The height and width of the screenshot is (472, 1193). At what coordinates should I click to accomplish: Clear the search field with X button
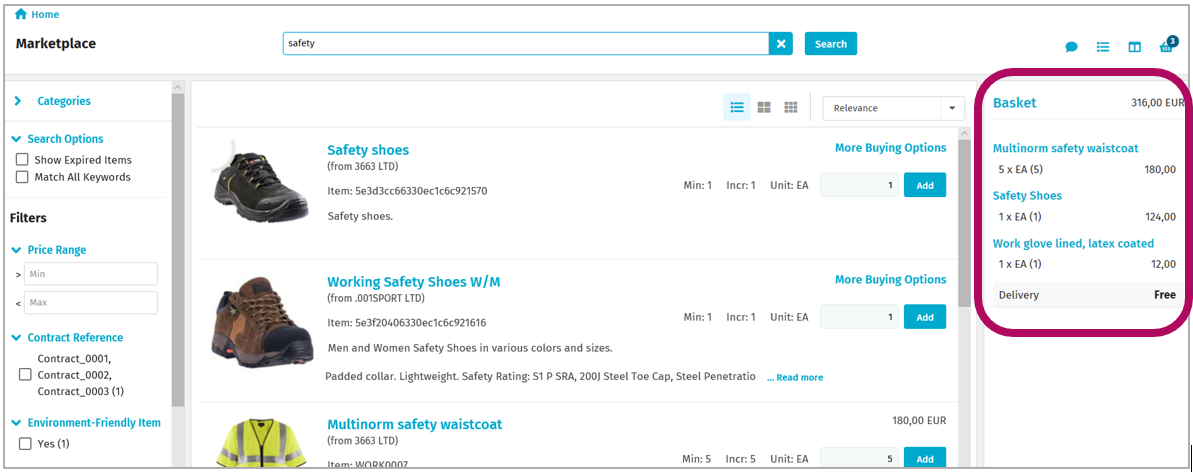point(781,44)
